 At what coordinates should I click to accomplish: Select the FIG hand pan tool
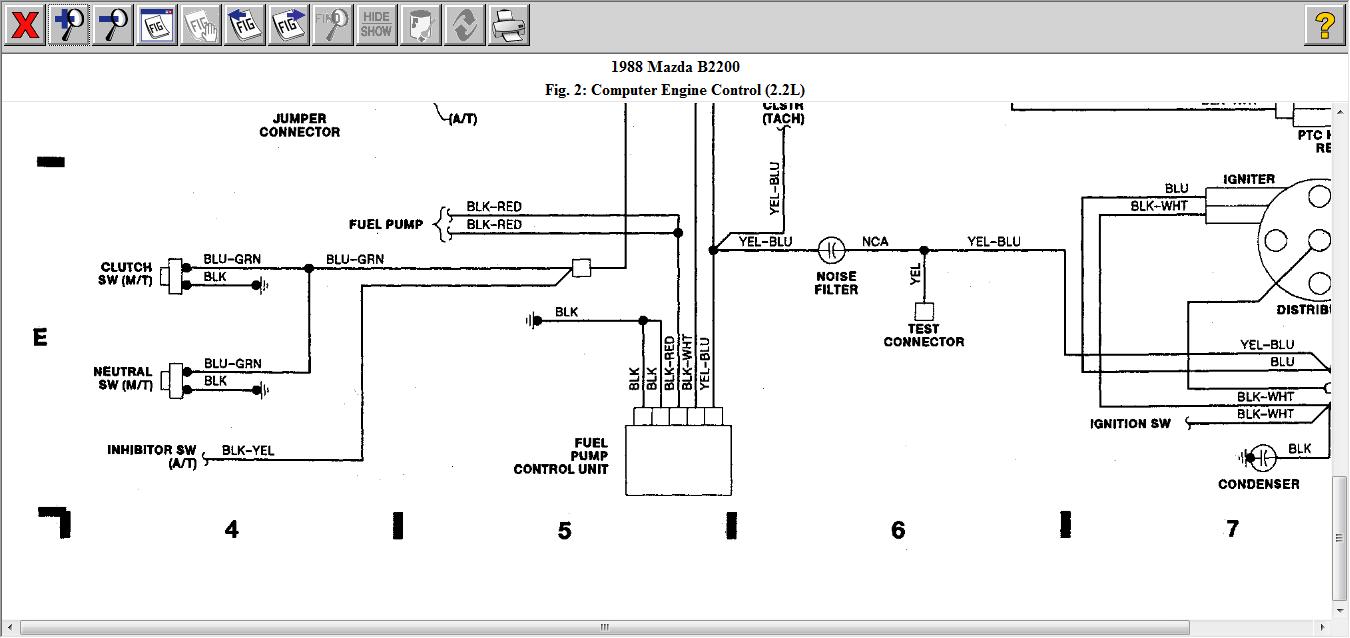[x=201, y=25]
